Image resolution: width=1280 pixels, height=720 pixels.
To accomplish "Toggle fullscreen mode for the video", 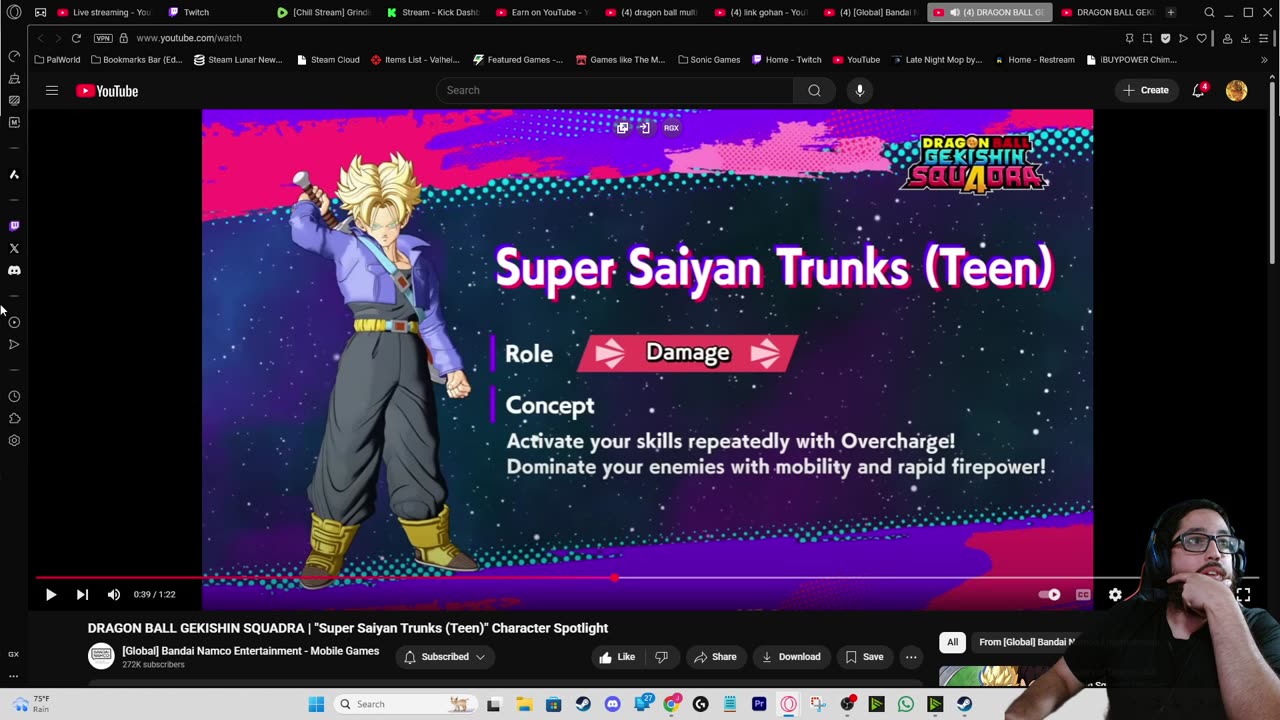I will click(1243, 594).
